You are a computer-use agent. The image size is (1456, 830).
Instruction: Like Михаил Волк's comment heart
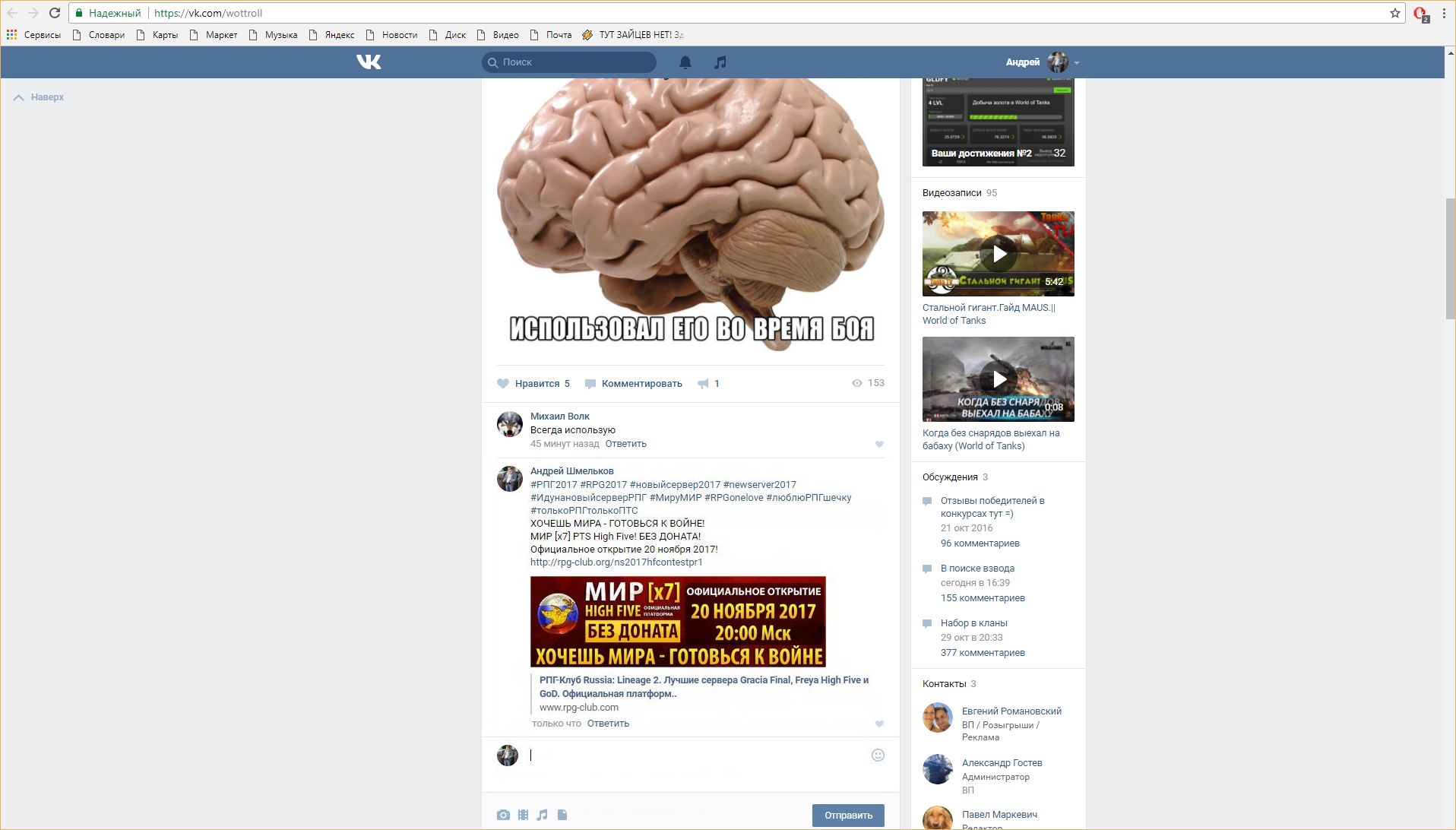pos(879,445)
